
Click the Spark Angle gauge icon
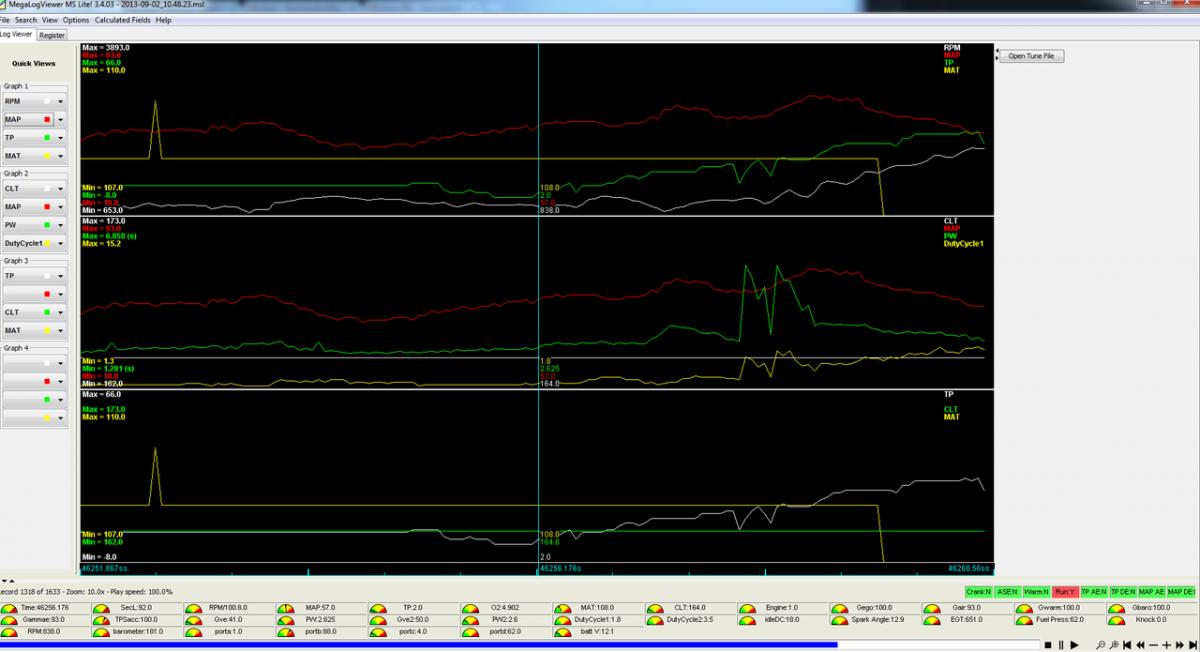[x=838, y=619]
